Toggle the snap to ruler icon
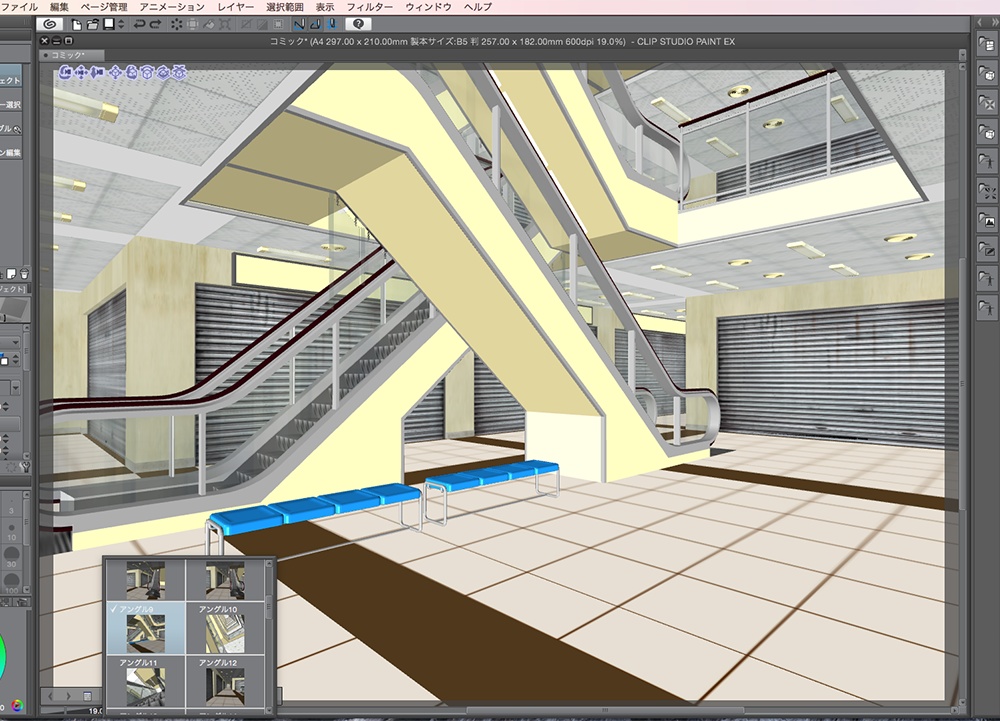The height and width of the screenshot is (721, 1000). (x=298, y=23)
